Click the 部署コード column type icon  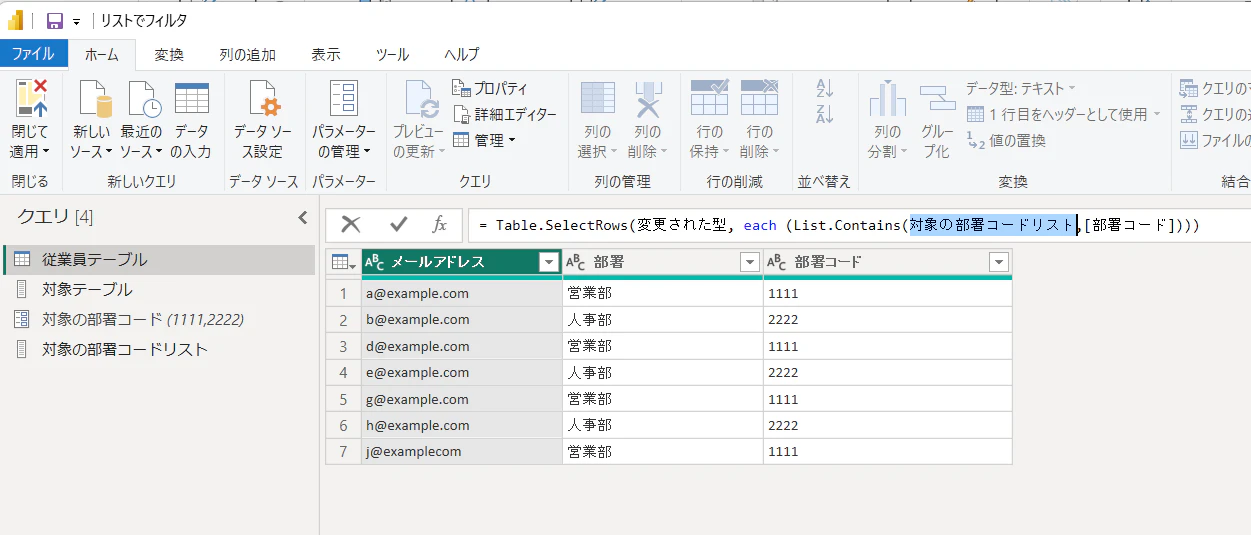[x=777, y=262]
